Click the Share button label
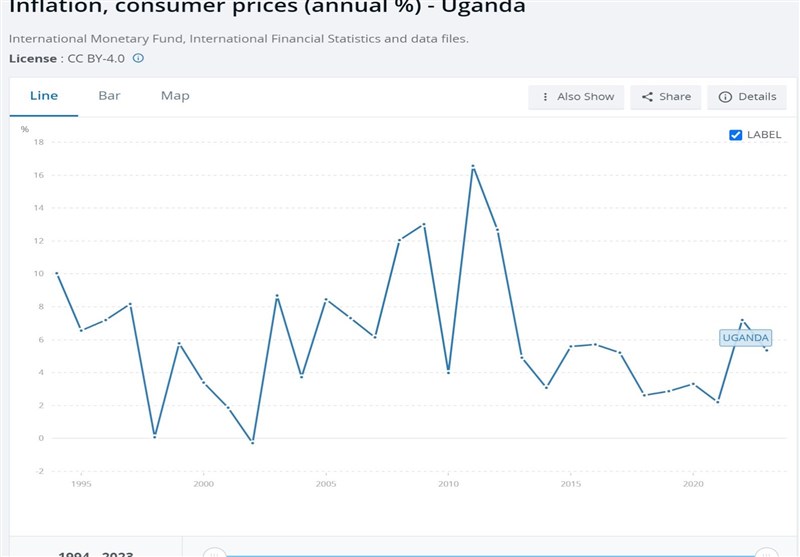 click(675, 97)
